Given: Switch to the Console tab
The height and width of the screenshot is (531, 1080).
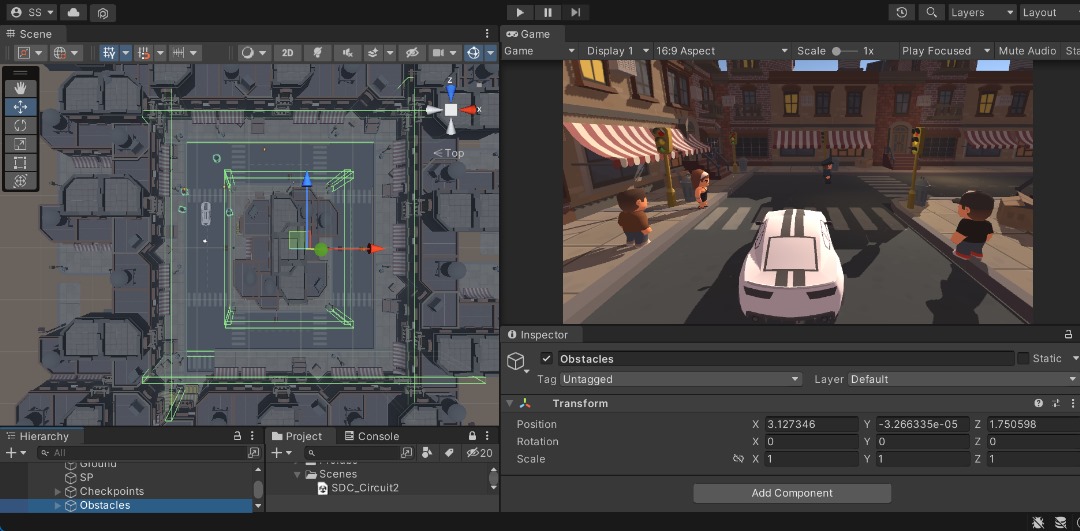Looking at the screenshot, I should click(x=370, y=436).
